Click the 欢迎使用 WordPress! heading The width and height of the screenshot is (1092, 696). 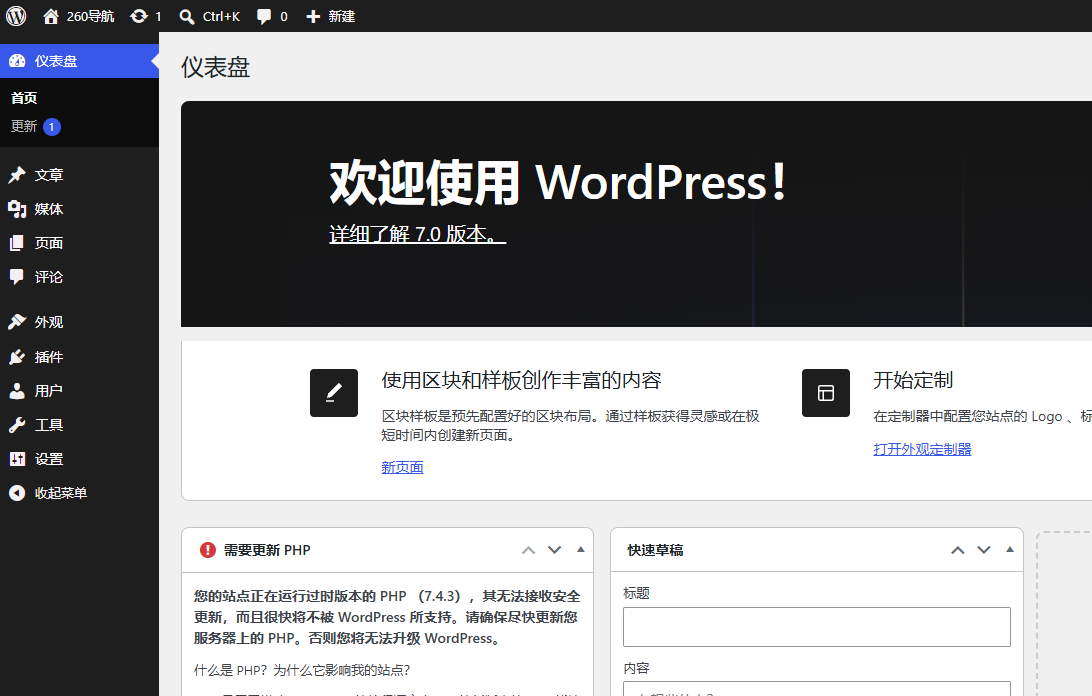click(558, 183)
